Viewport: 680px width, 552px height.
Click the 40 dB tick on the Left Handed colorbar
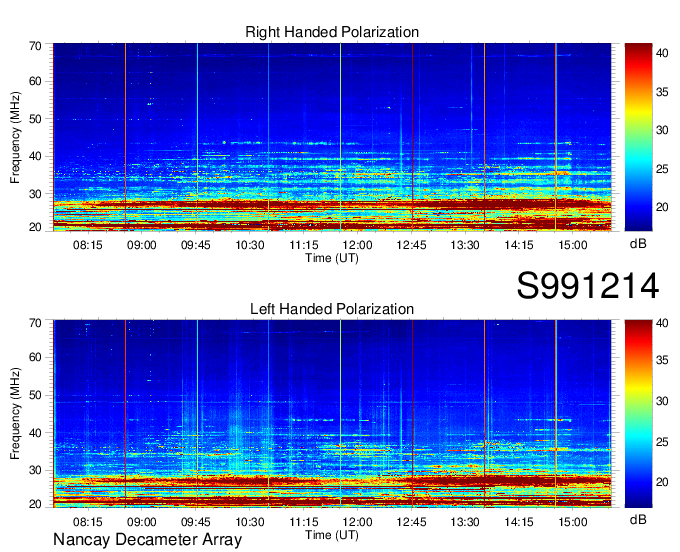tap(662, 323)
